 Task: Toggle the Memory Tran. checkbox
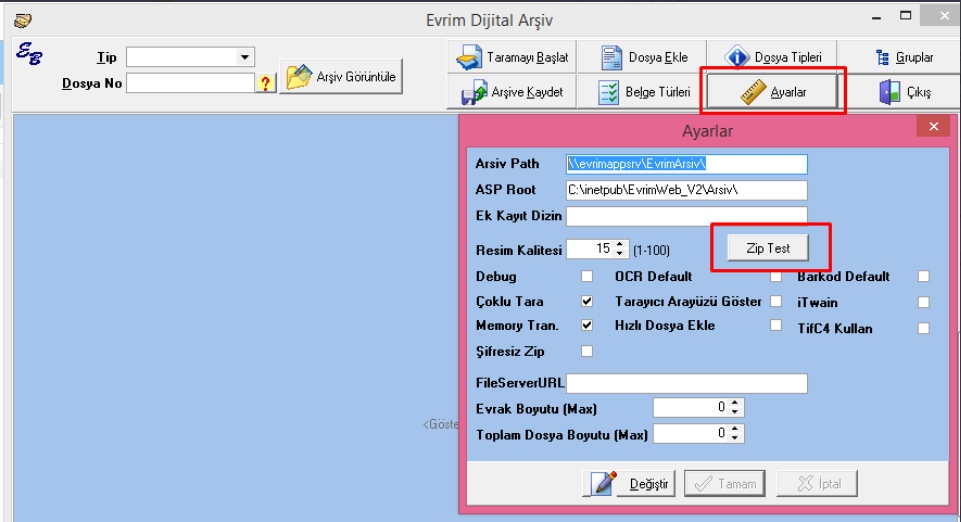(x=587, y=325)
